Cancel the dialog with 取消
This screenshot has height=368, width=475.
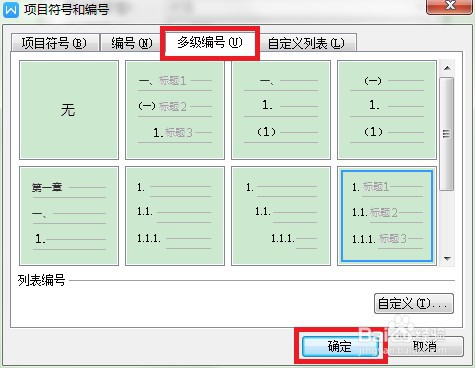425,347
